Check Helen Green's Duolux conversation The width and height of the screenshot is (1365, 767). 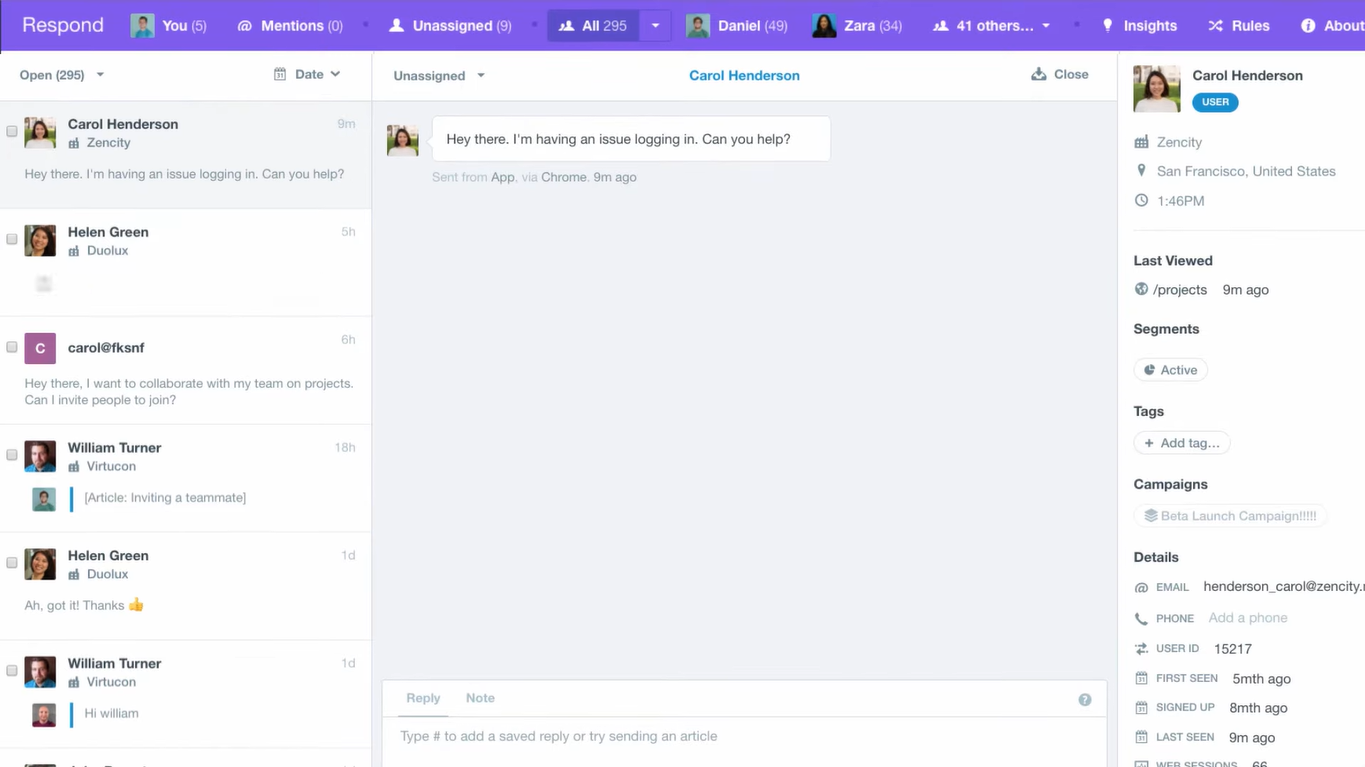click(x=13, y=240)
